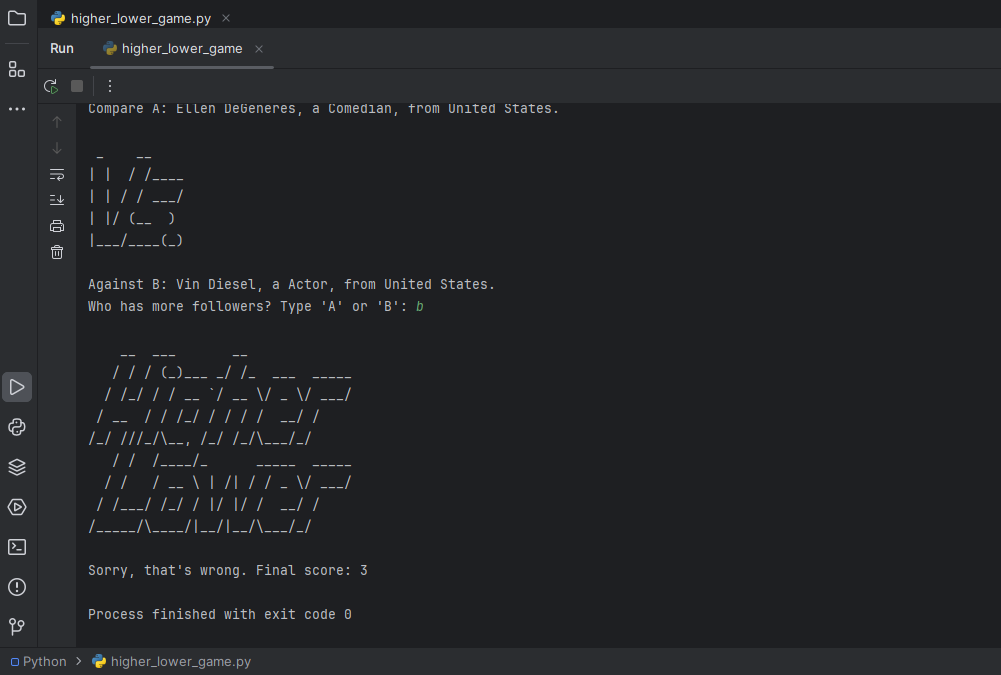This screenshot has width=1001, height=675.
Task: Open the Project tool window folder icon
Action: pos(17,18)
